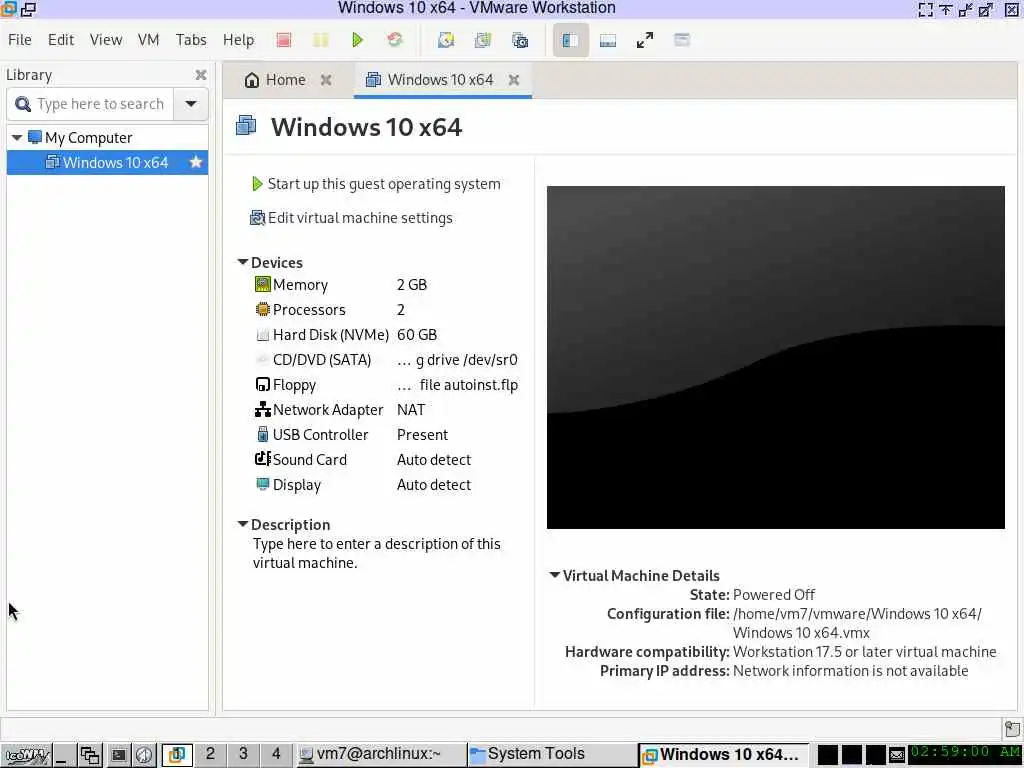The width and height of the screenshot is (1024, 768).
Task: Click the Show Desktop taskbar icon
Action: [x=63, y=755]
